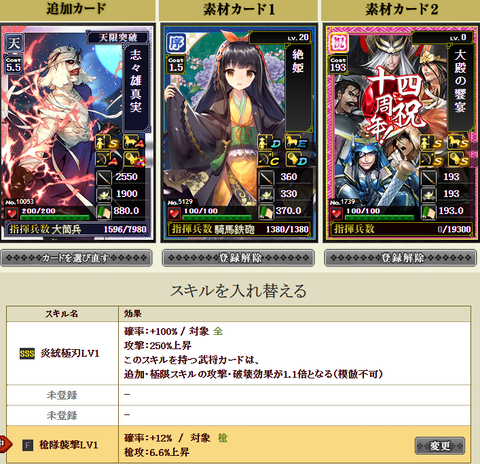Click 登録解除 under 素材カード1

tap(238, 258)
